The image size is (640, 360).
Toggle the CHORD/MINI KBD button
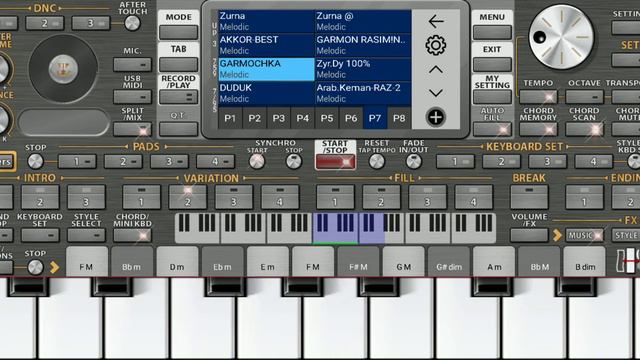tap(132, 235)
